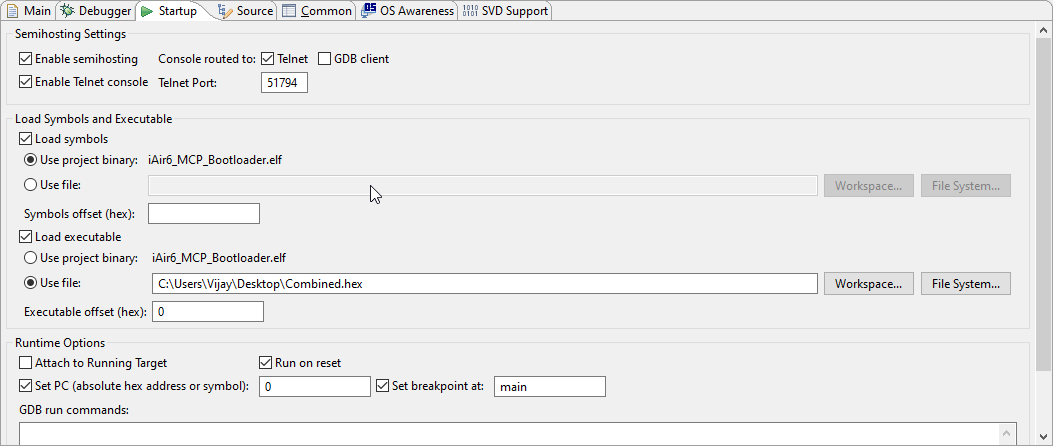The height and width of the screenshot is (446, 1053).
Task: Toggle the Run on reset checkbox
Action: point(266,363)
